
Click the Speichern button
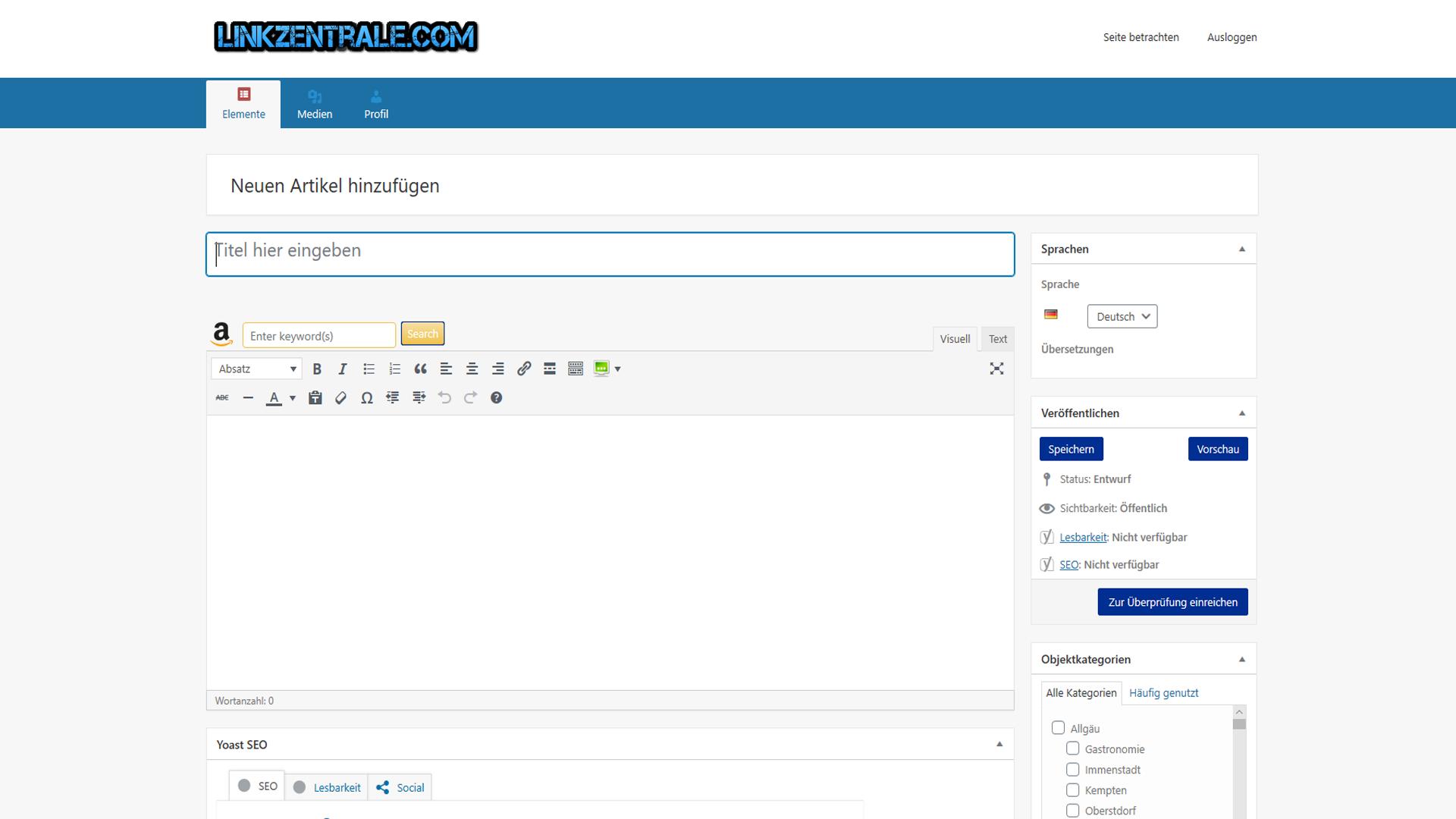click(x=1071, y=449)
